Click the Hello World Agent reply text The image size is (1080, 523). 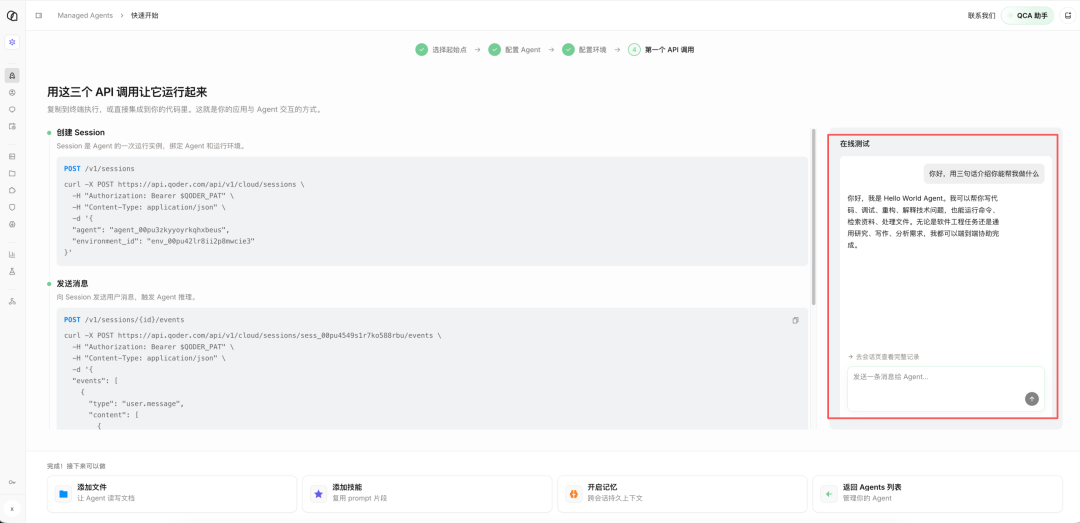[923, 221]
